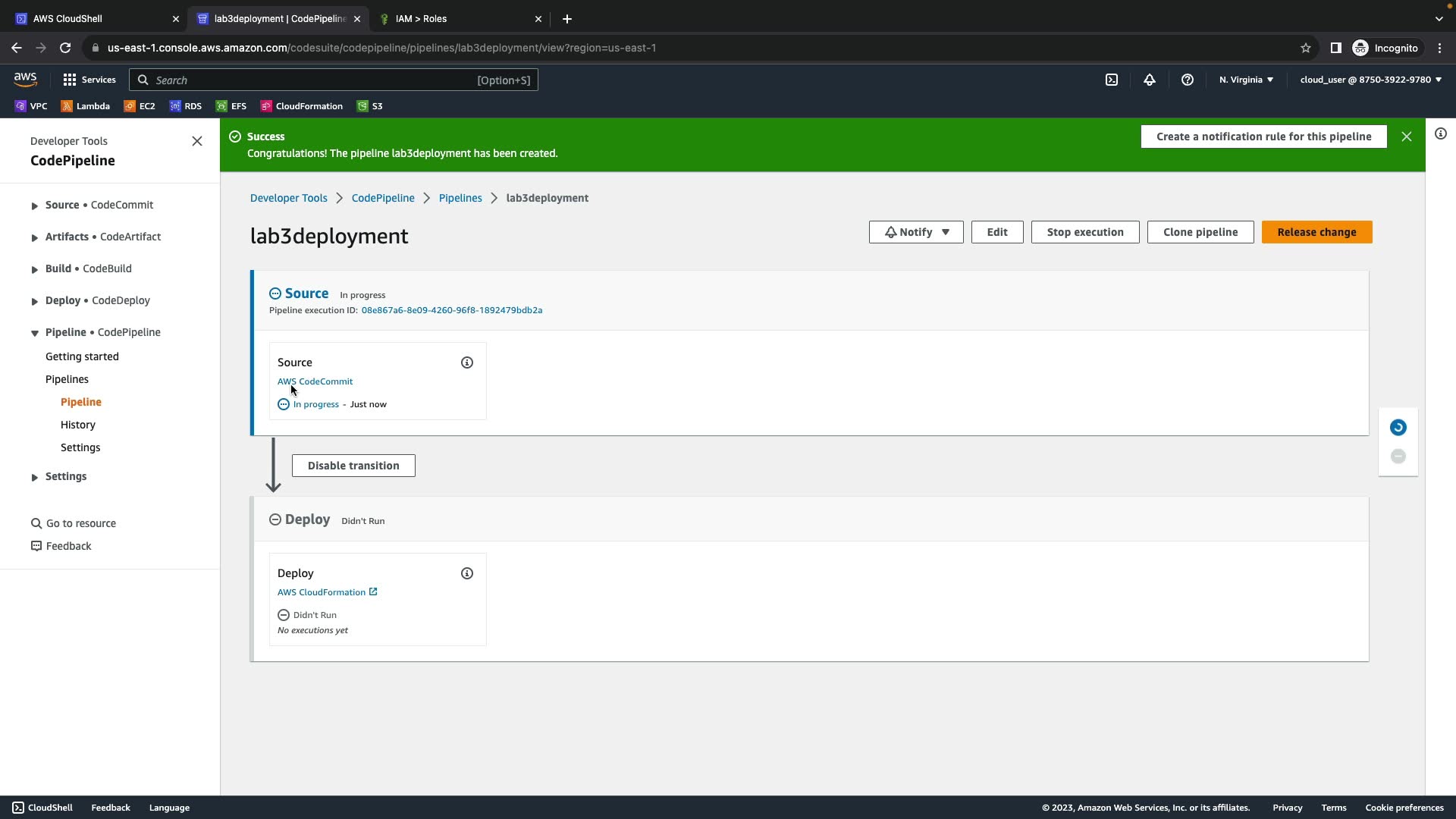1456x819 pixels.
Task: Click the notifications bell icon
Action: pos(1149,80)
